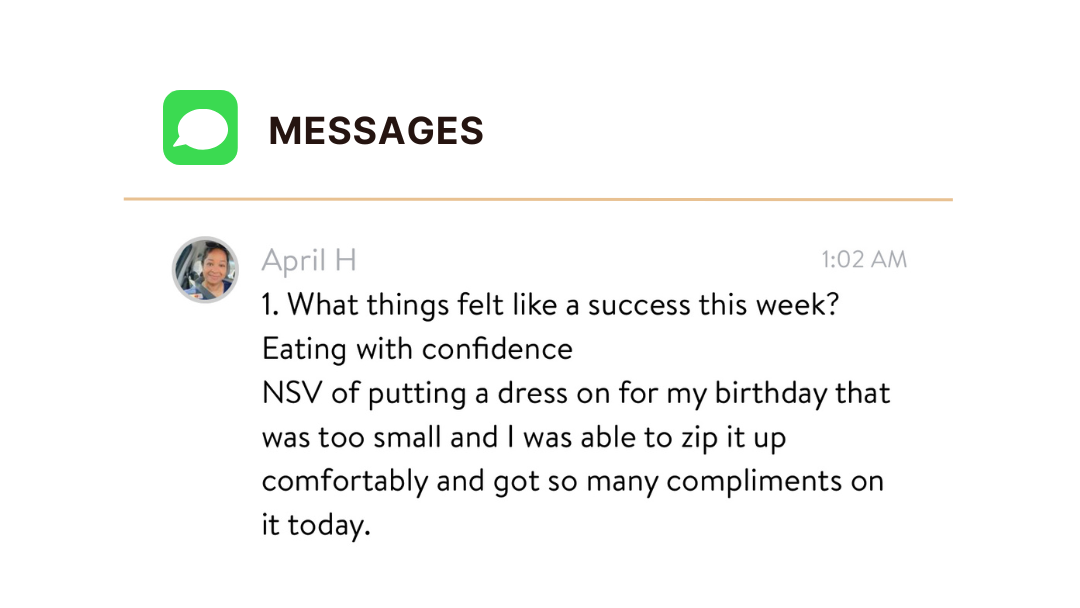The height and width of the screenshot is (608, 1080).
Task: Open April H's profile photo
Action: [x=205, y=269]
